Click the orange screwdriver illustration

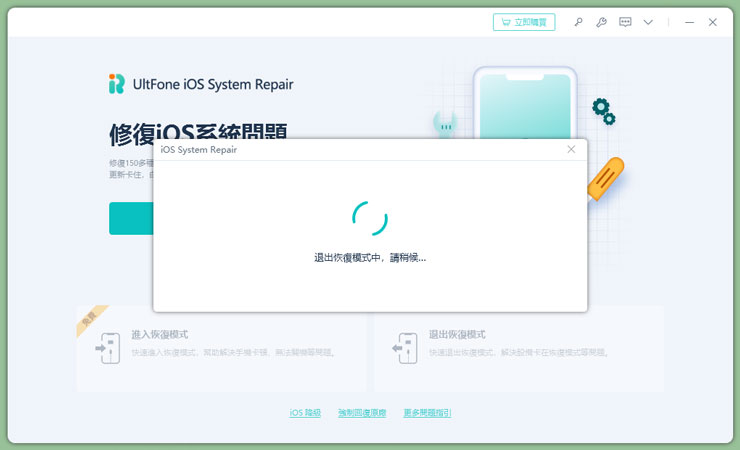click(x=606, y=179)
